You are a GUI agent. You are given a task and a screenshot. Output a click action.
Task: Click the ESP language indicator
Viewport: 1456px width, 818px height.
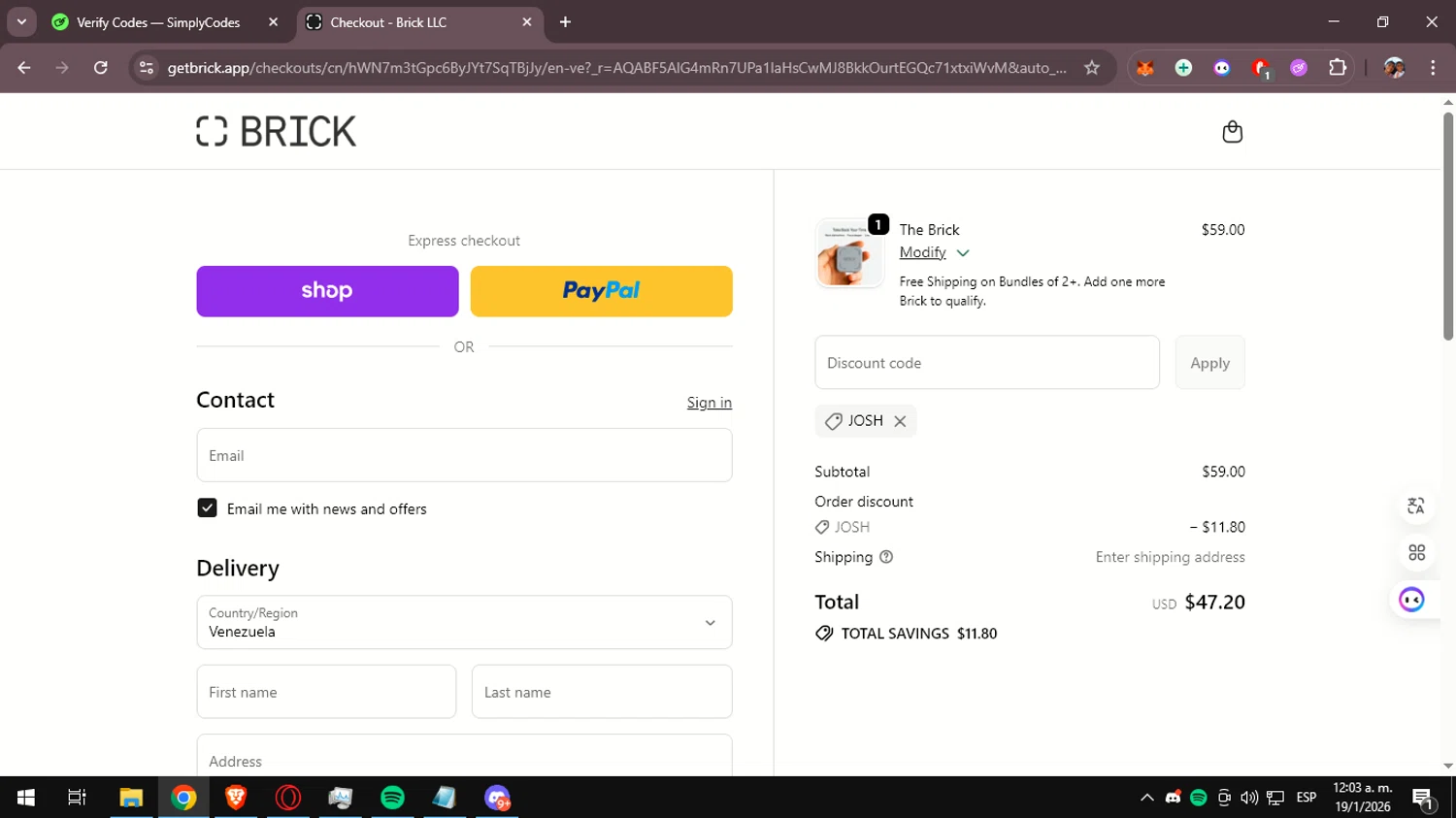coord(1307,798)
